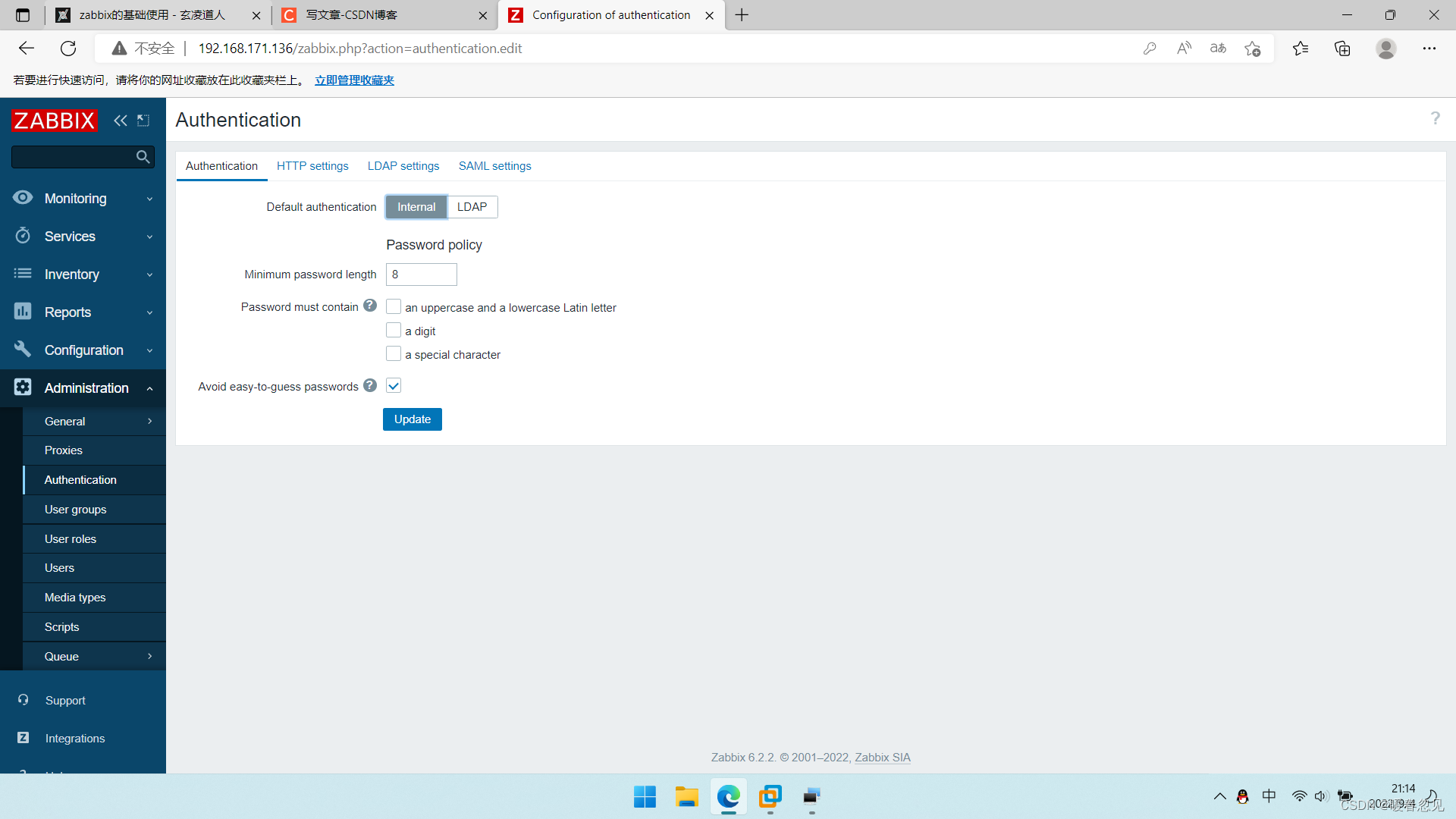Open File Explorer from the taskbar

point(686,797)
